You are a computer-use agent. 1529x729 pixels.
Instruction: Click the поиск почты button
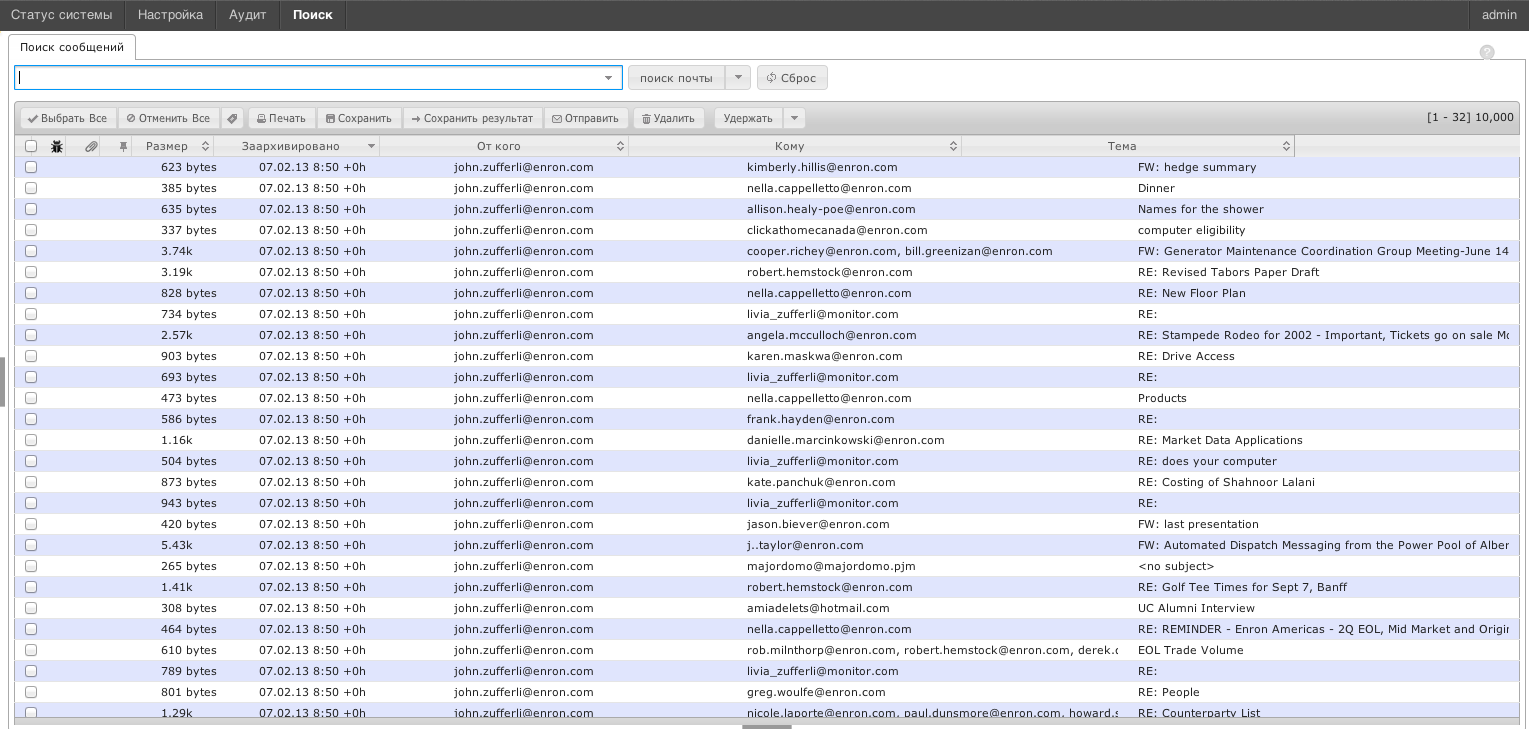click(x=676, y=78)
